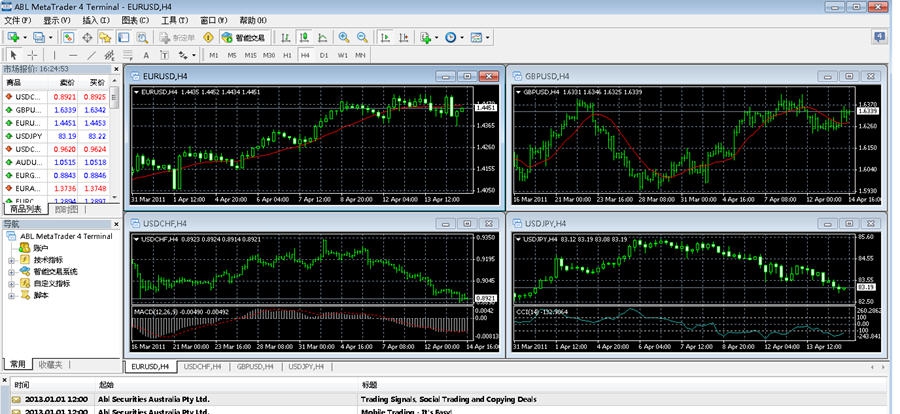Select the vertical line drawing tool
The image size is (900, 414).
(56, 55)
